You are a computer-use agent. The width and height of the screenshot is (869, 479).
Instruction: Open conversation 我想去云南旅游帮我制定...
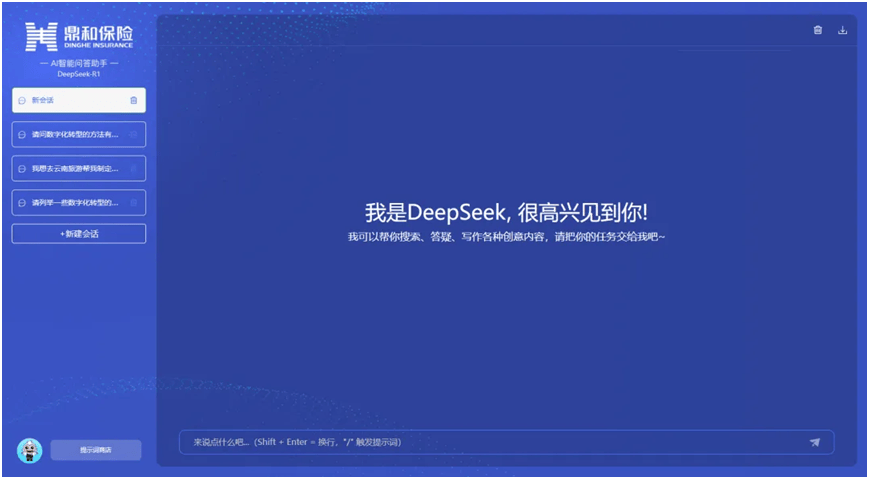[79, 169]
